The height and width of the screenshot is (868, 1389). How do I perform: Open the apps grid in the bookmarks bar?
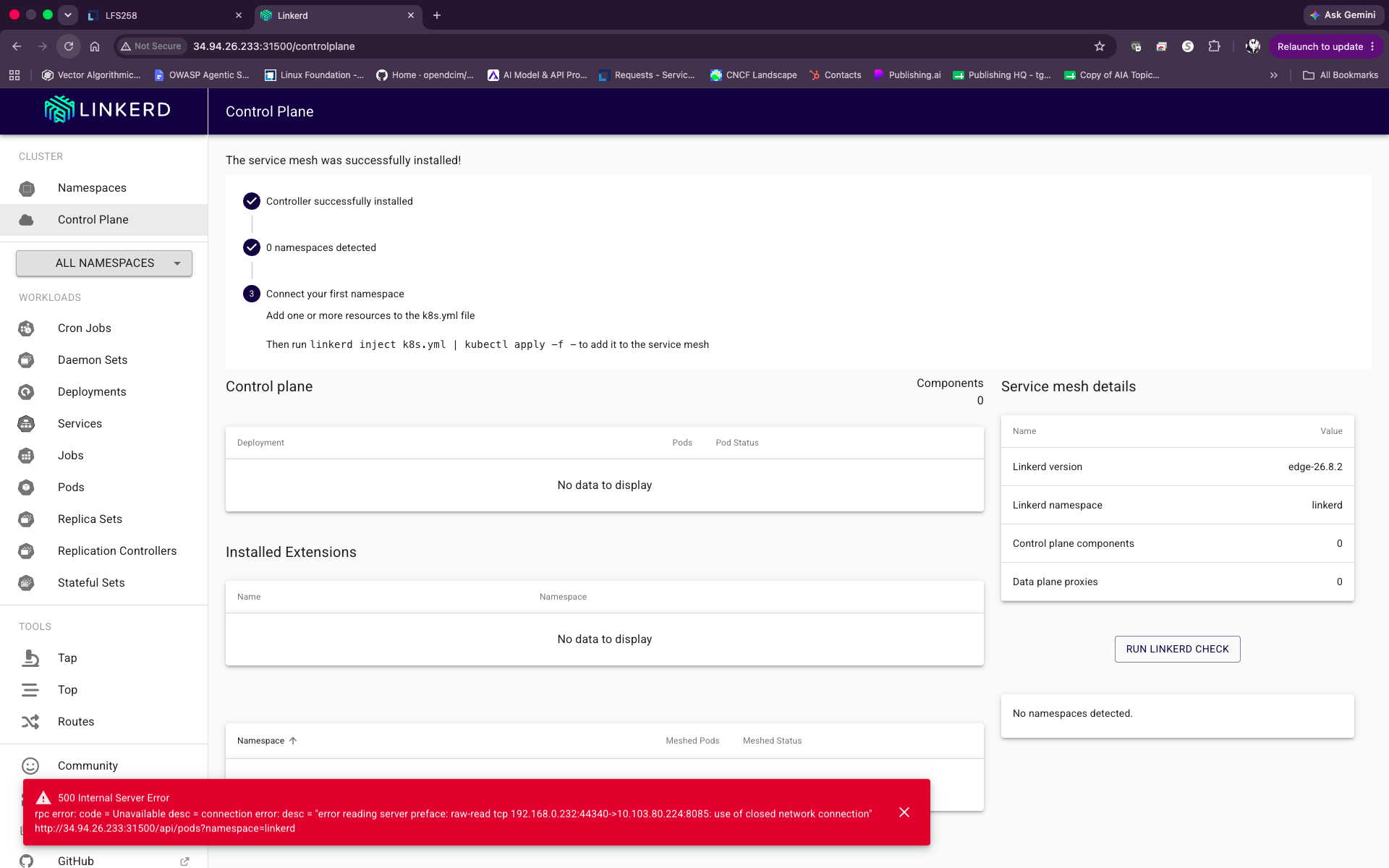coord(14,75)
